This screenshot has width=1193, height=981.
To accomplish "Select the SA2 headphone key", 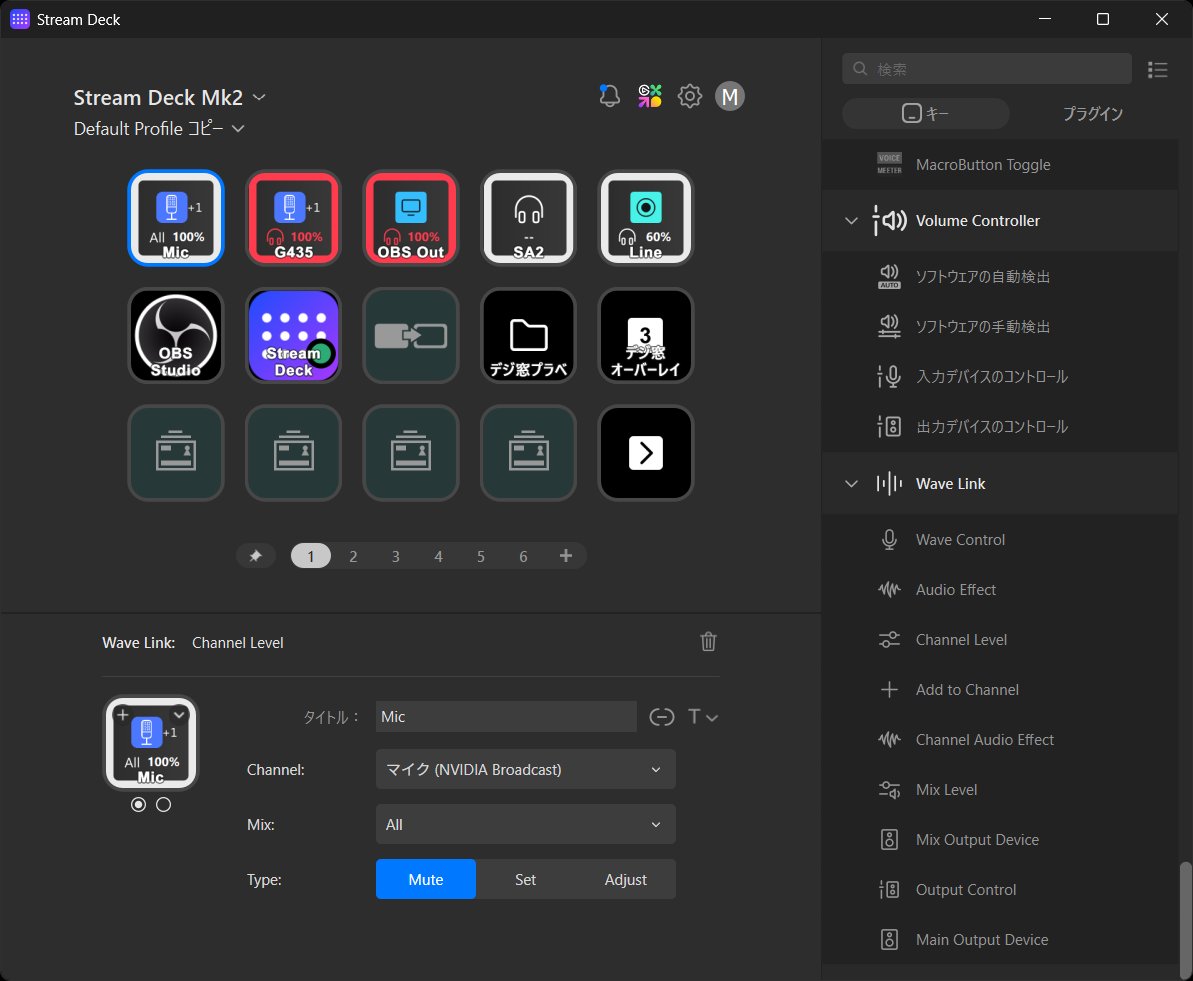I will point(529,218).
